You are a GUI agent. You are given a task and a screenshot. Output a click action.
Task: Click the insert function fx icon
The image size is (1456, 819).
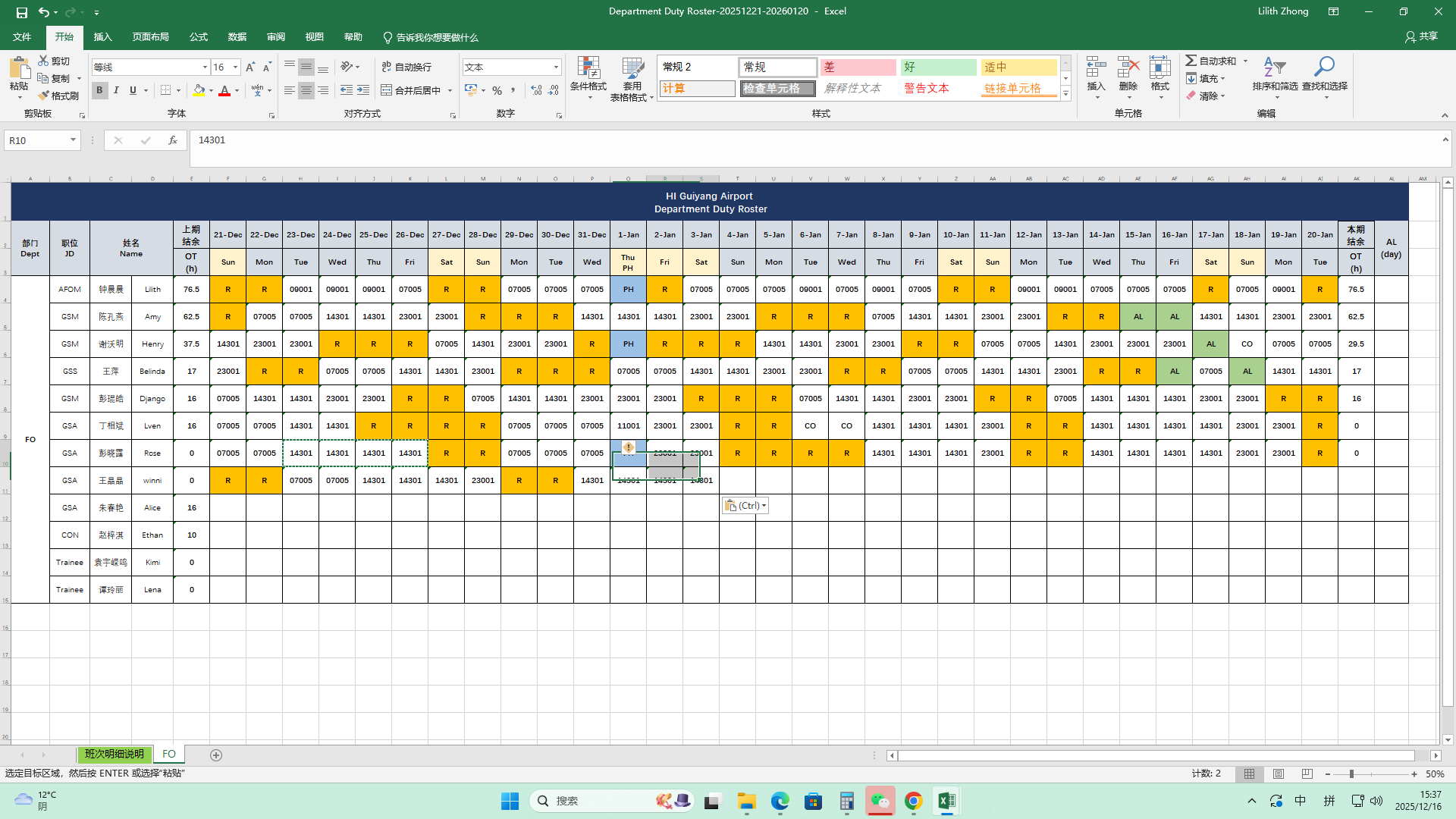tap(173, 140)
